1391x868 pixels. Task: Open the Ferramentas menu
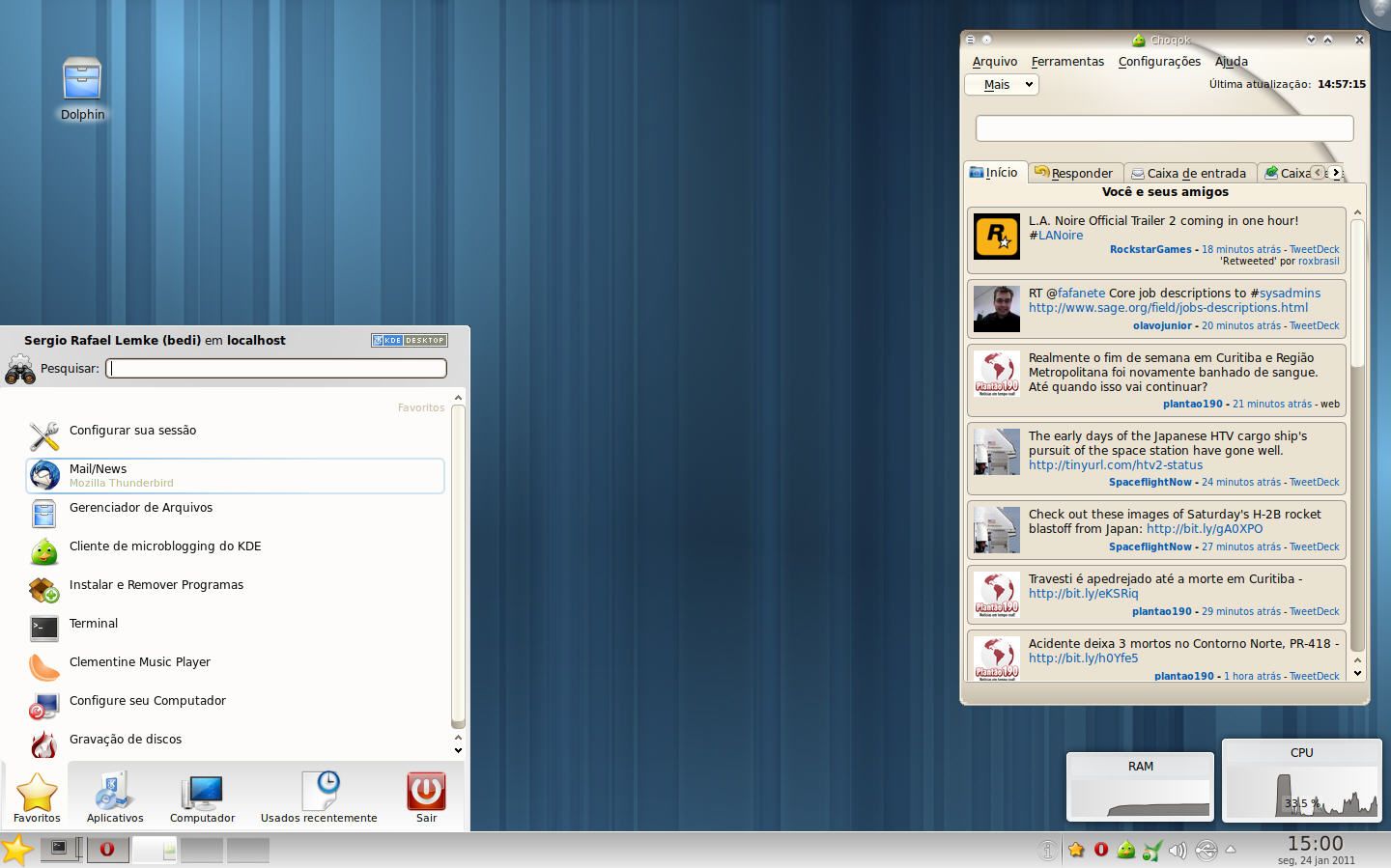[1067, 62]
